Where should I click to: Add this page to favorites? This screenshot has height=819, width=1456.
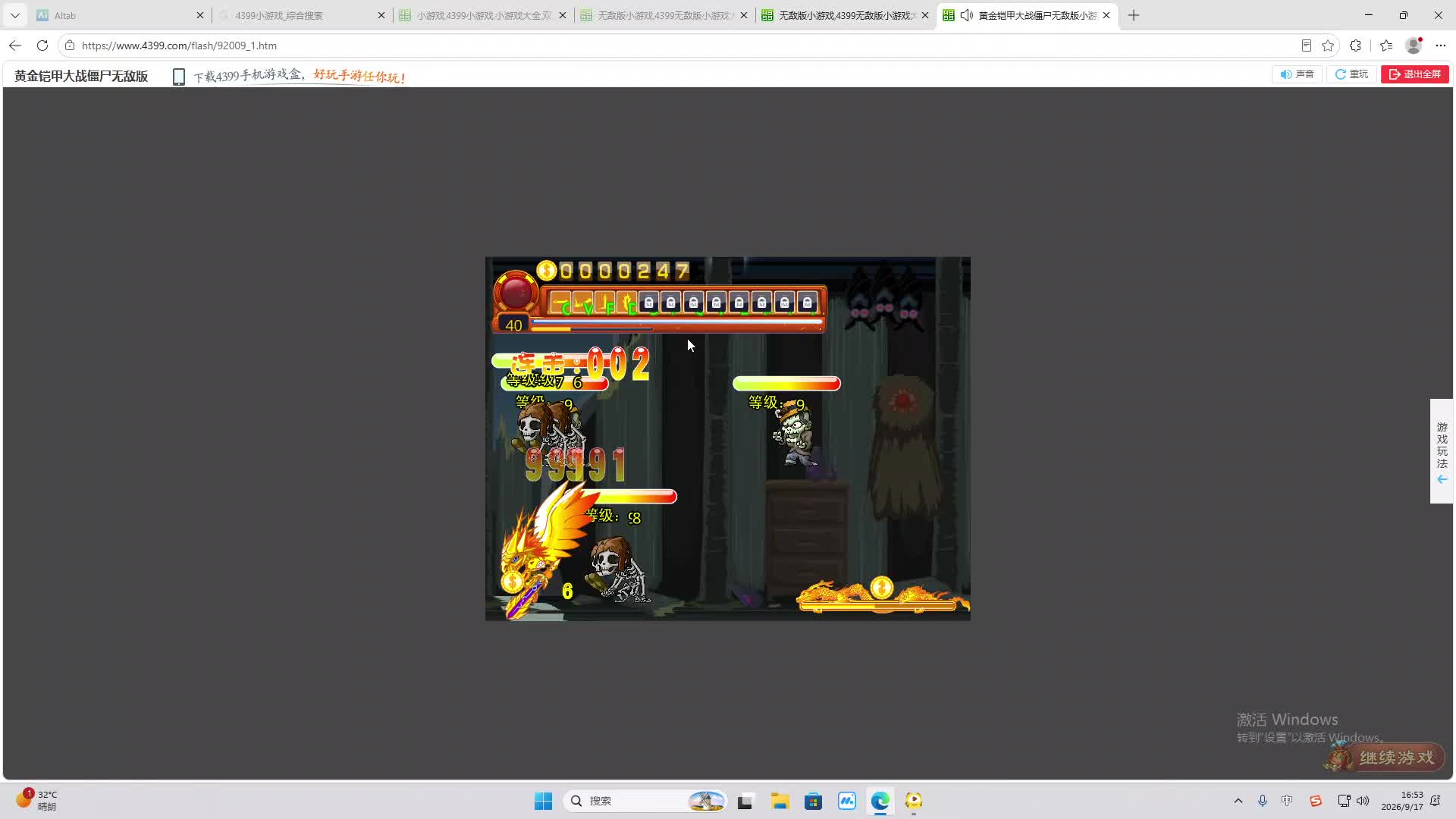1328,45
